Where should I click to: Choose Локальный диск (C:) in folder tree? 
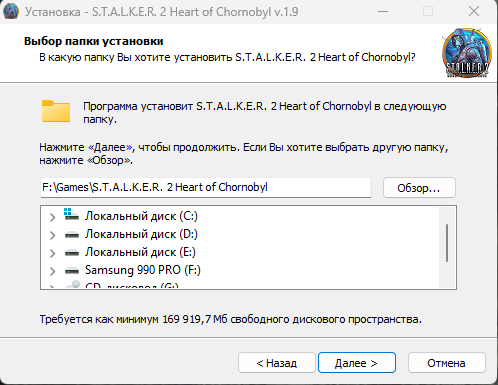point(141,216)
